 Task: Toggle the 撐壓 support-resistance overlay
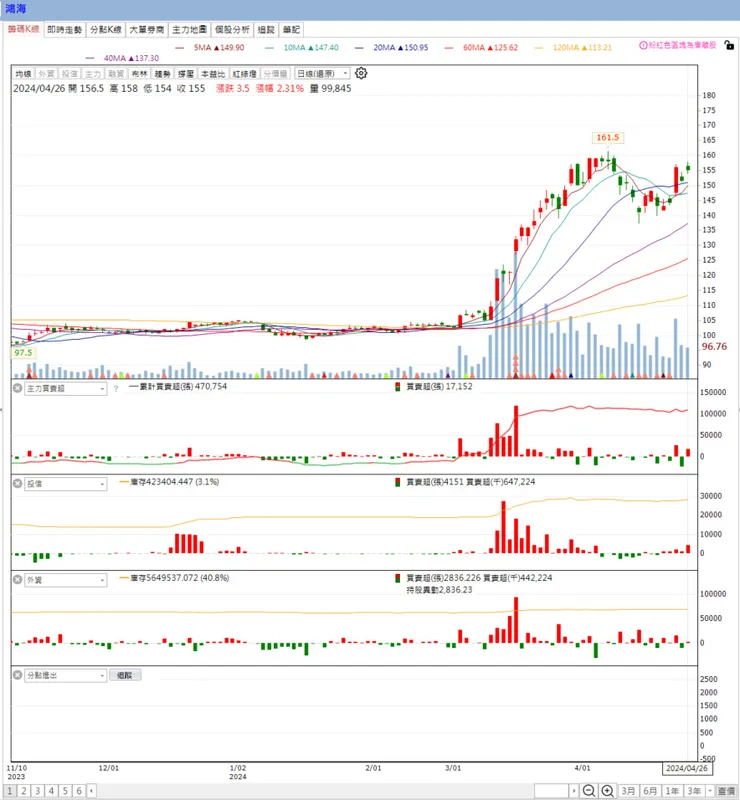tap(185, 74)
